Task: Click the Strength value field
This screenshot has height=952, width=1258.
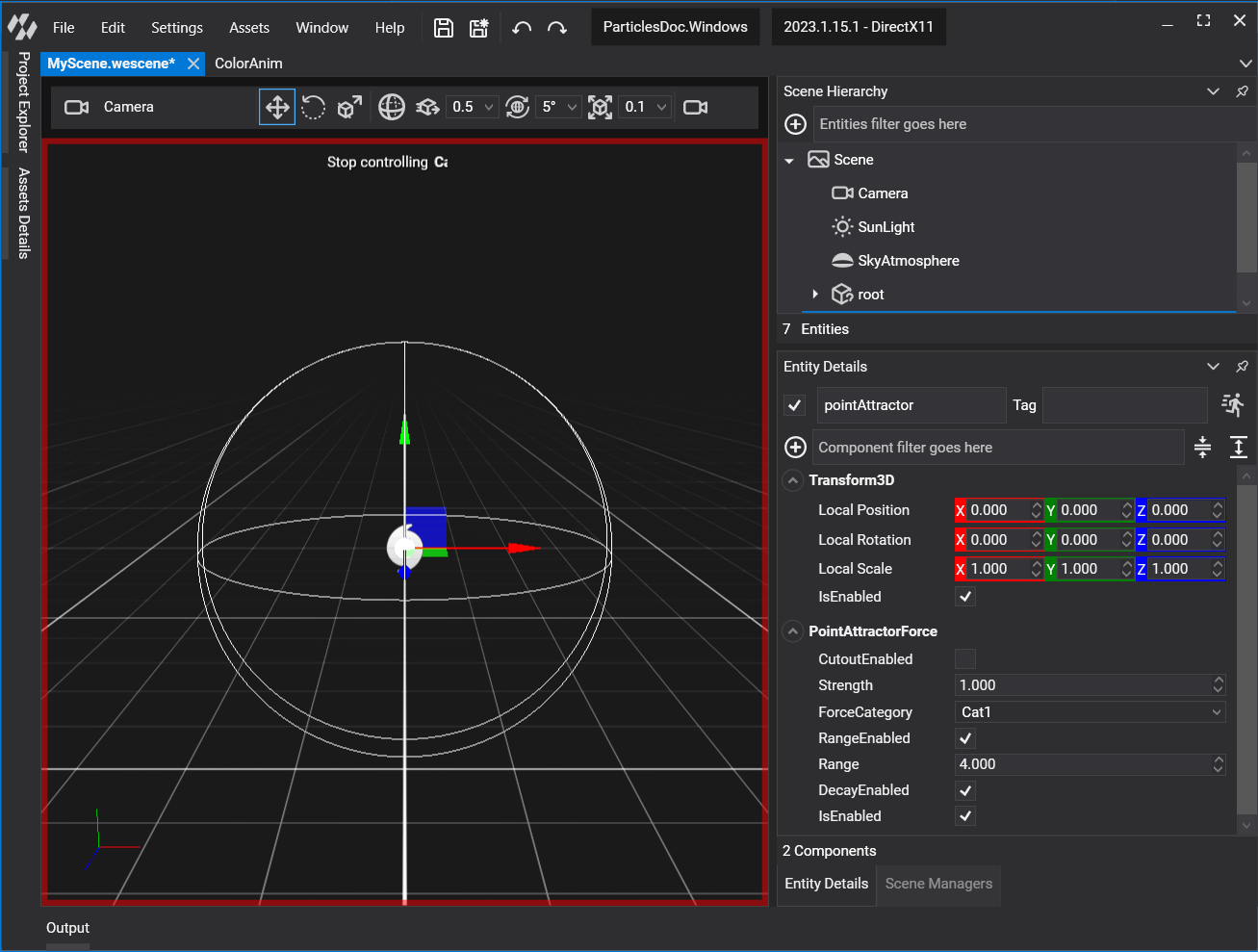Action: click(1083, 685)
